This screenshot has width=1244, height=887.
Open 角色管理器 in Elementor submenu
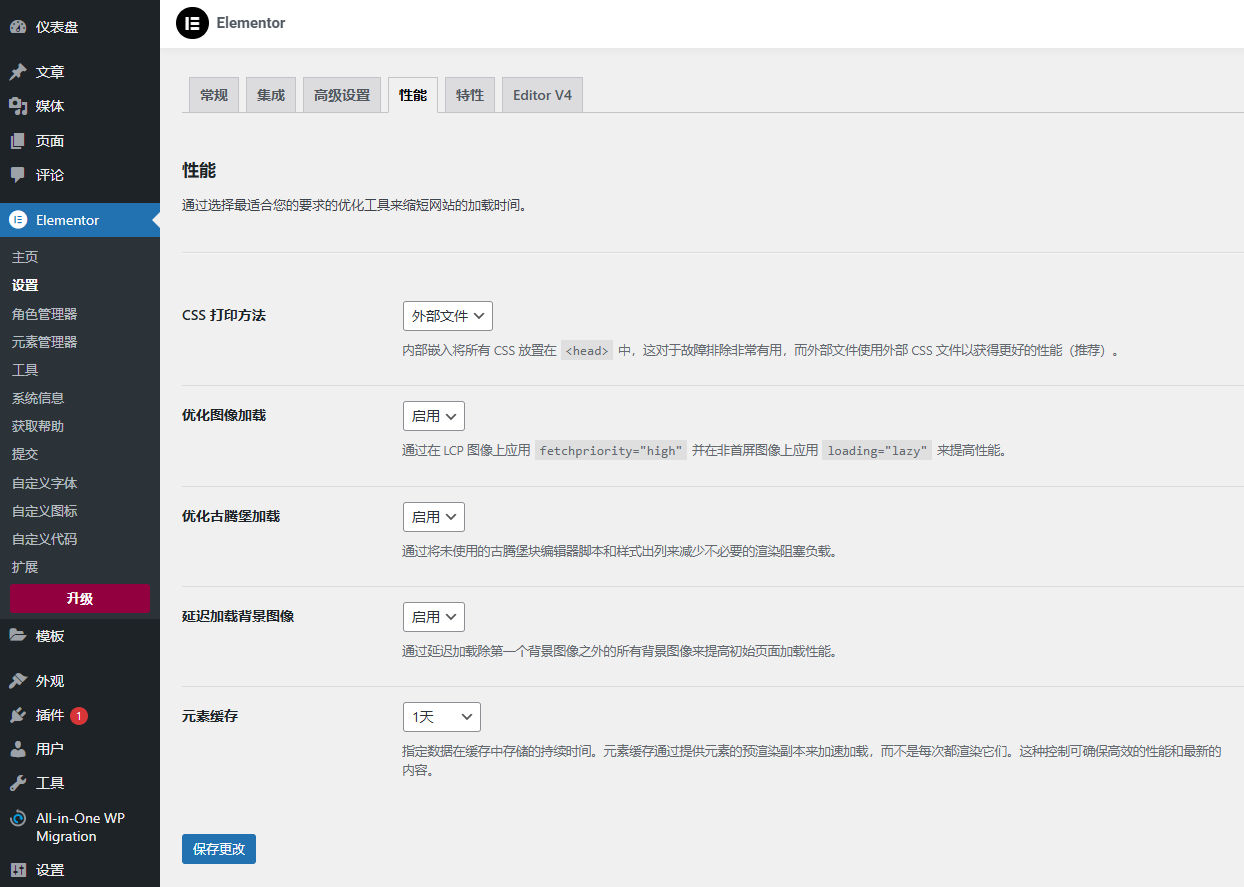click(45, 314)
